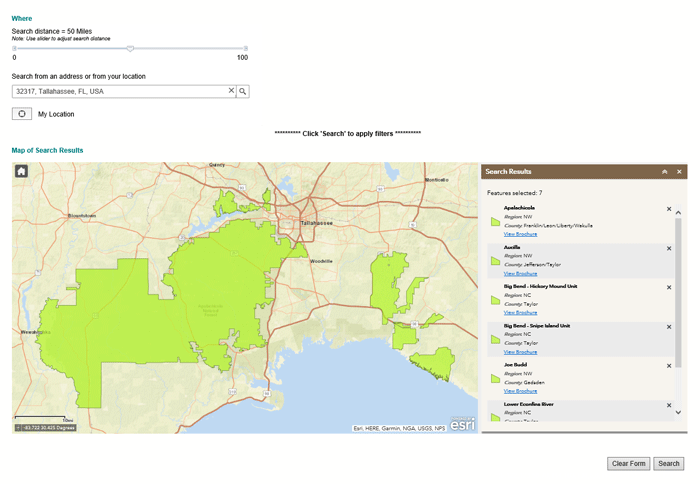Click the magnifier icon beside the address box
700x484 pixels.
click(x=243, y=91)
